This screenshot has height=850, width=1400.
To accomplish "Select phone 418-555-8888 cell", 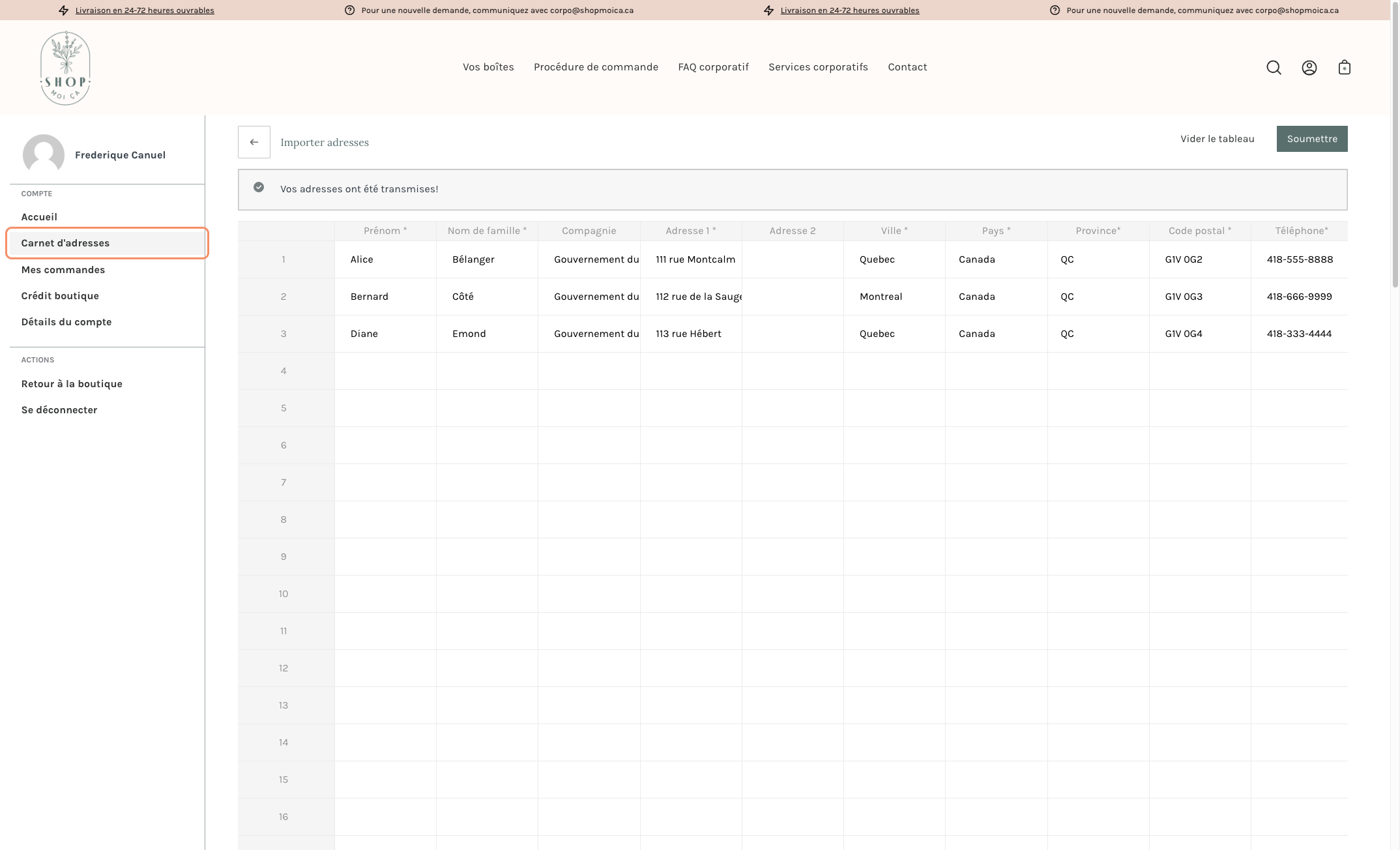I will 1299,259.
